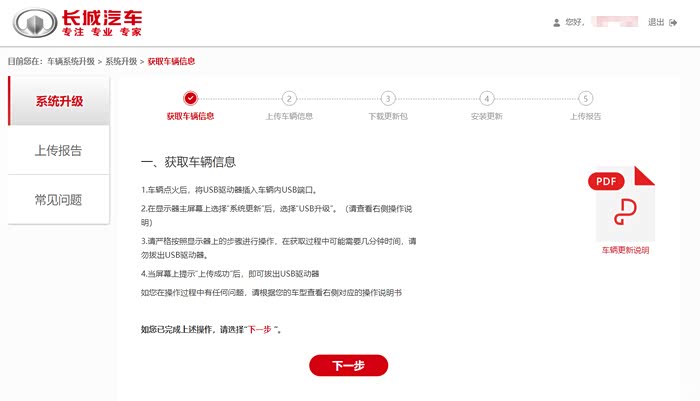700x401 pixels.
Task: Click the step 2 circle indicator
Action: pyautogui.click(x=289, y=98)
